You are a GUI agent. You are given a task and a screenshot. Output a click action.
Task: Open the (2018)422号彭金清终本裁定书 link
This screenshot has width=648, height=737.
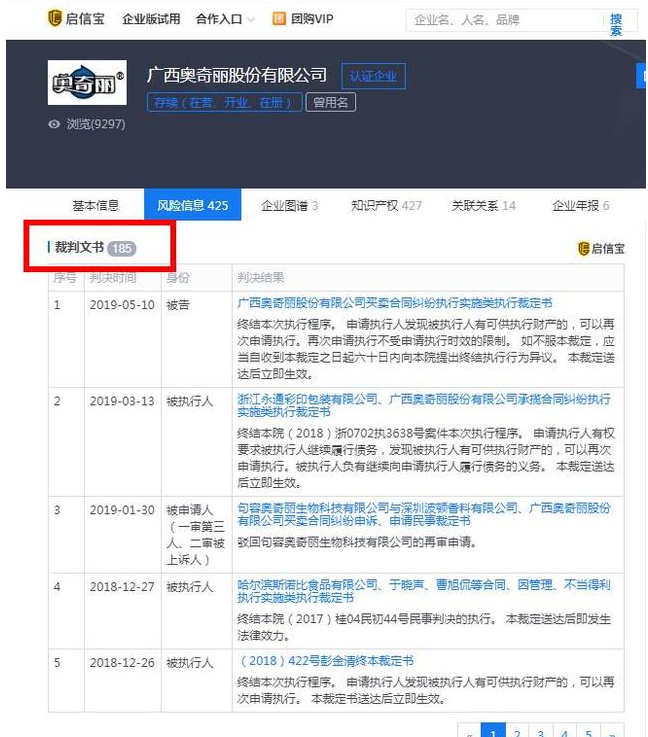(x=326, y=661)
